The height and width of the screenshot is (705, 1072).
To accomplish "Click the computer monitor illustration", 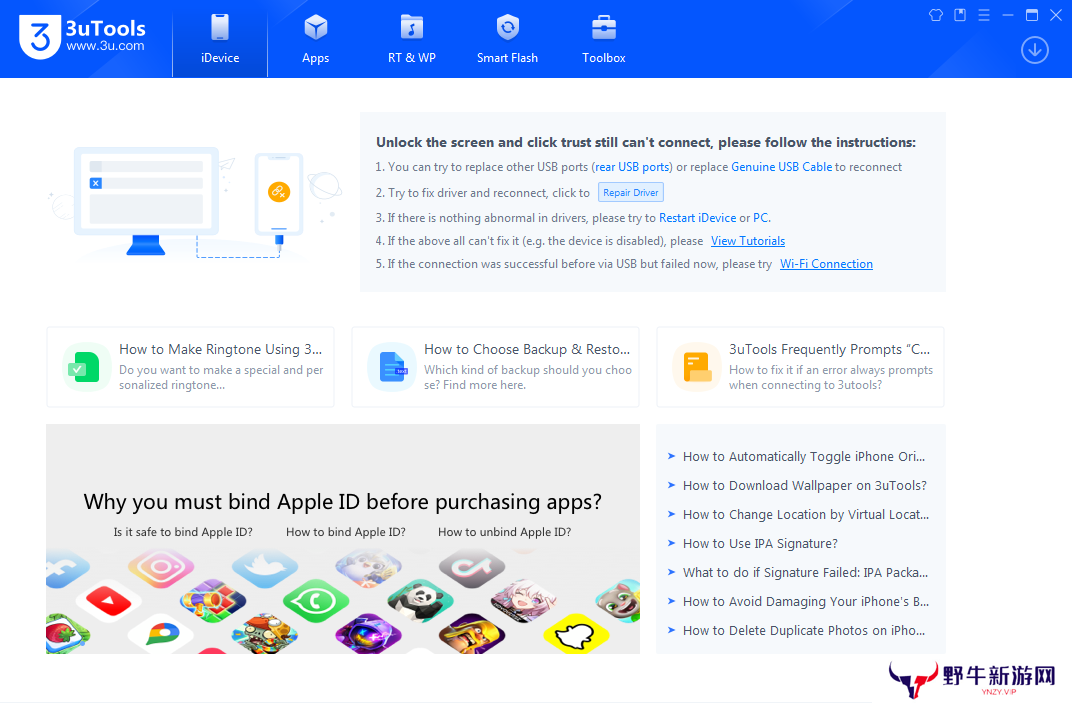I will (146, 200).
